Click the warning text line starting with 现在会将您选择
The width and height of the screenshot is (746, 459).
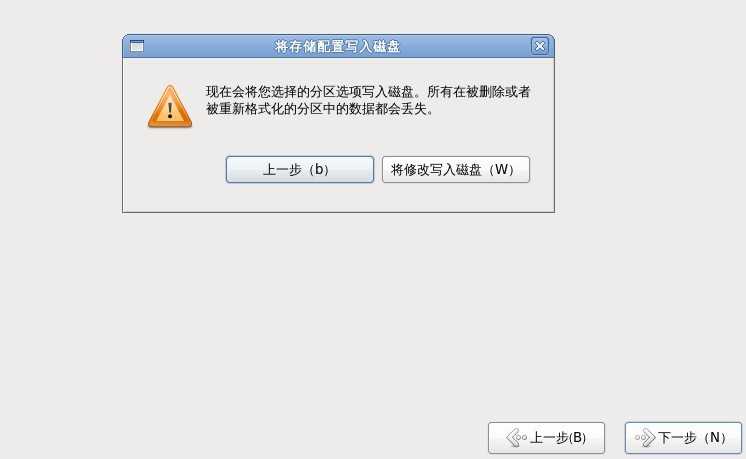pyautogui.click(x=368, y=91)
